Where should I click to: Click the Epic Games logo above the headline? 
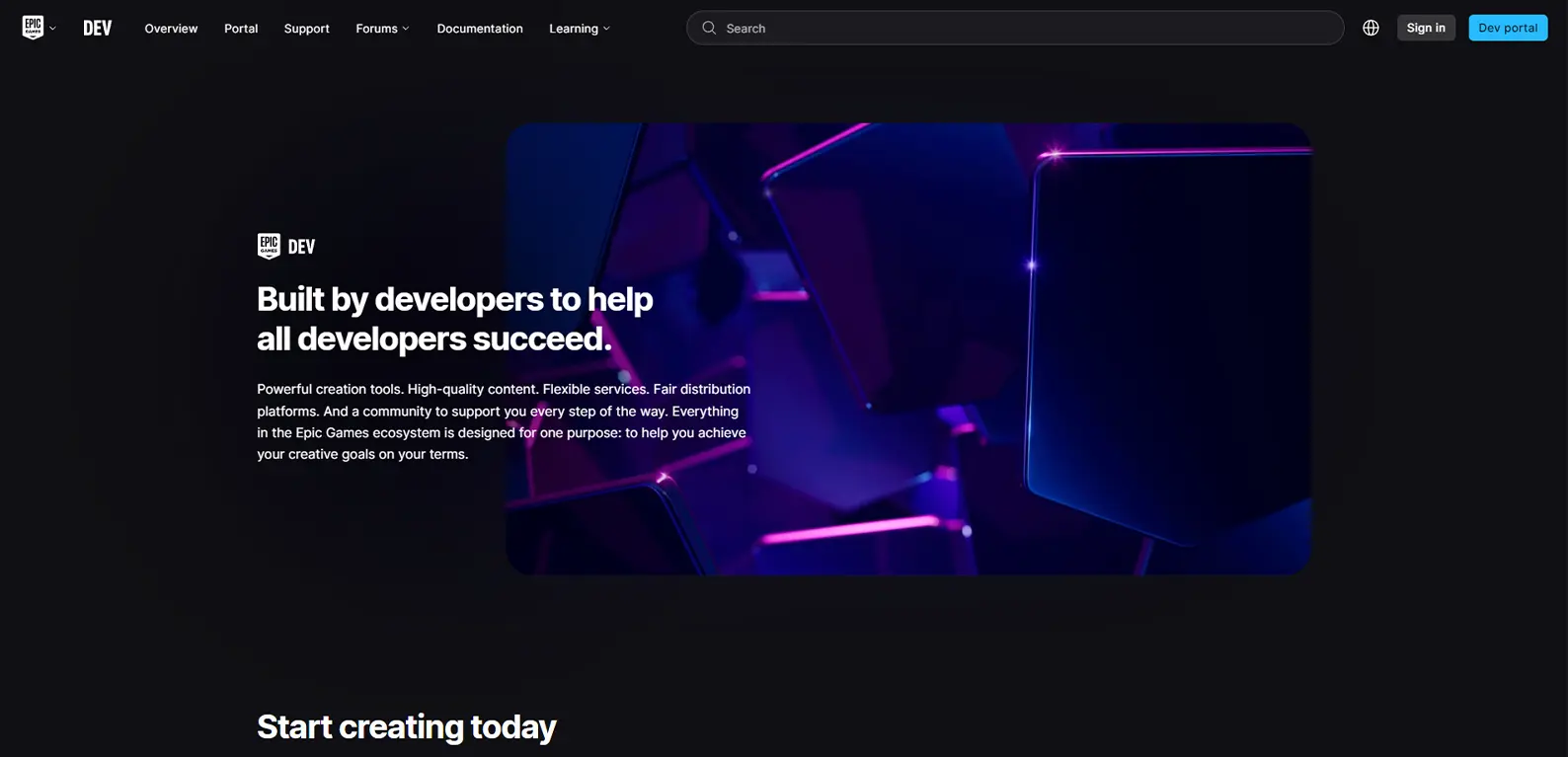[269, 246]
